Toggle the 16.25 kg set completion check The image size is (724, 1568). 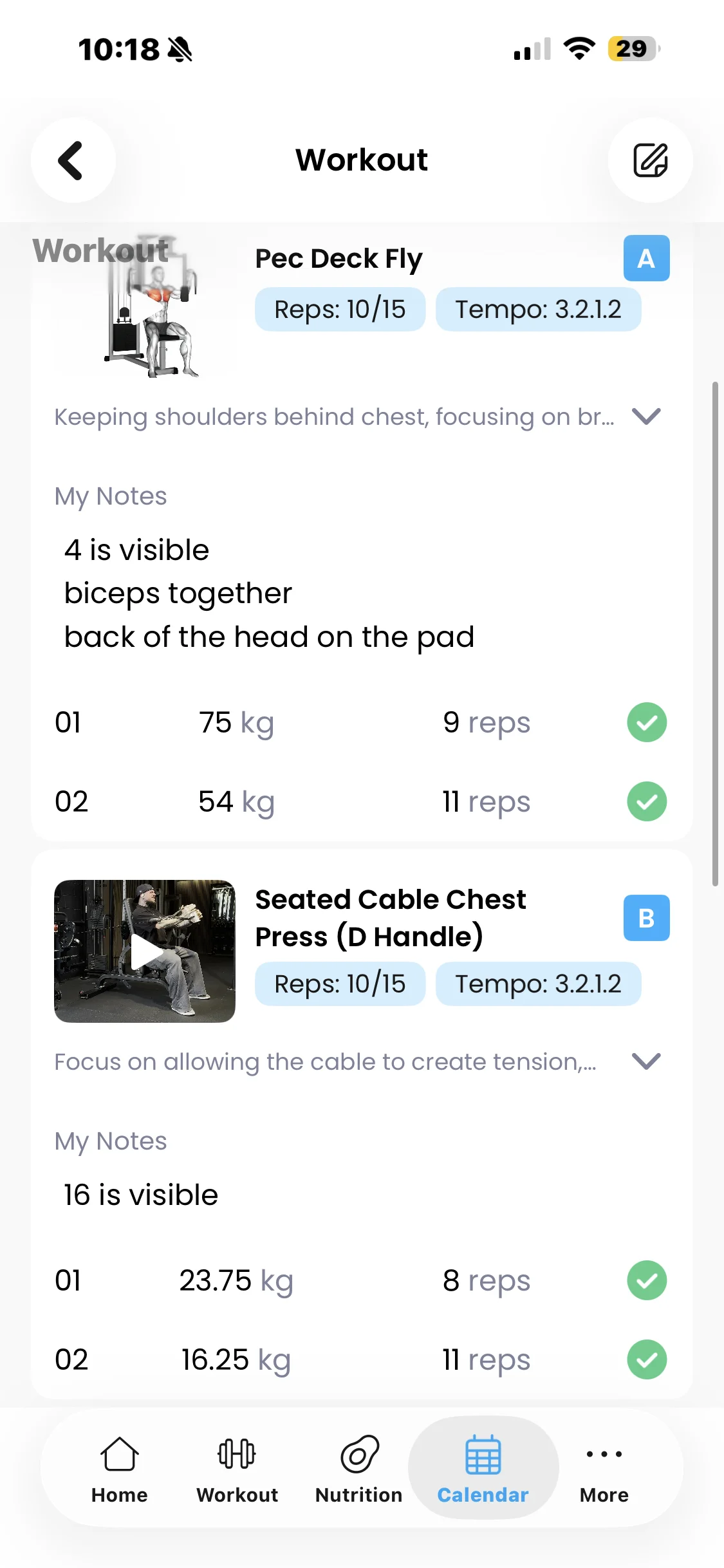click(x=647, y=1359)
